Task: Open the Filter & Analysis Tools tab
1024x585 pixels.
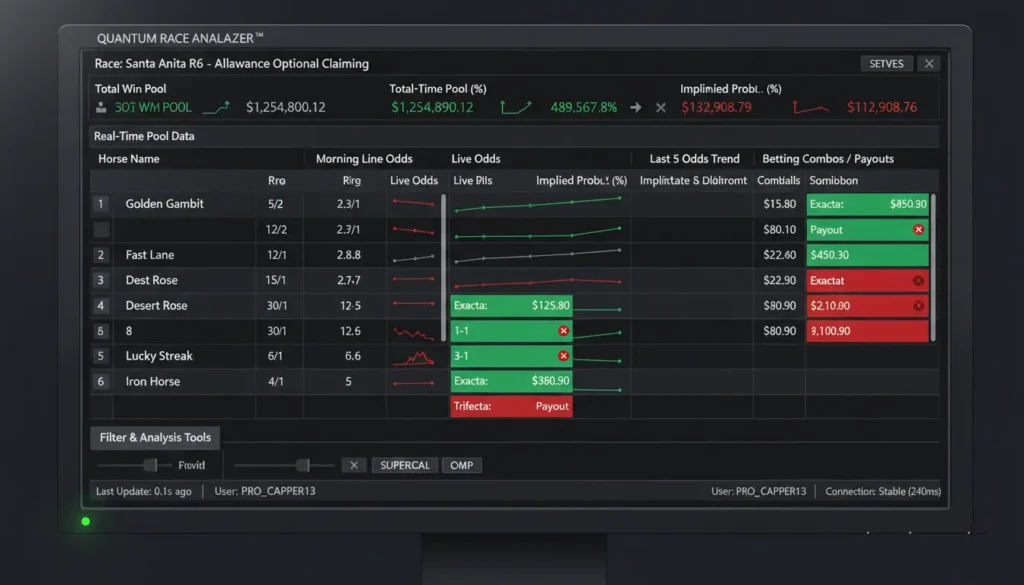Action: coord(155,437)
